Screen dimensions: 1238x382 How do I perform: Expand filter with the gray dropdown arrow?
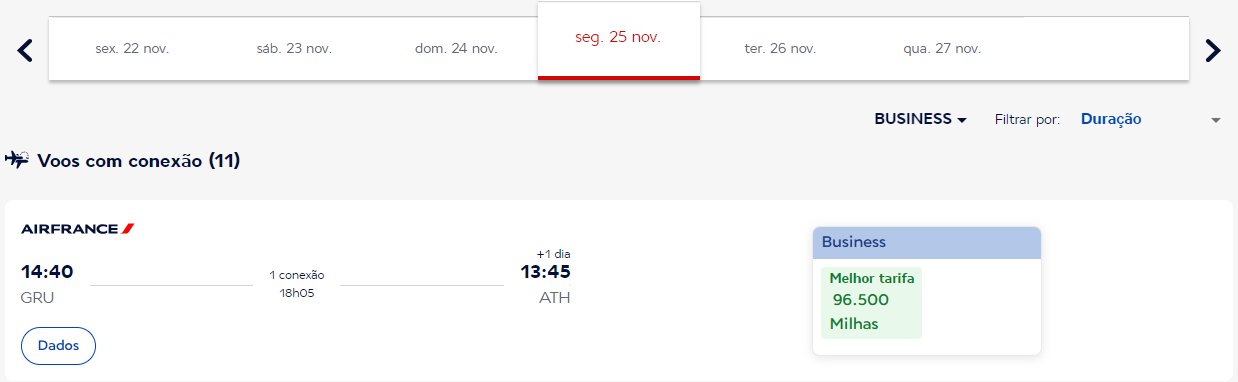(1216, 120)
